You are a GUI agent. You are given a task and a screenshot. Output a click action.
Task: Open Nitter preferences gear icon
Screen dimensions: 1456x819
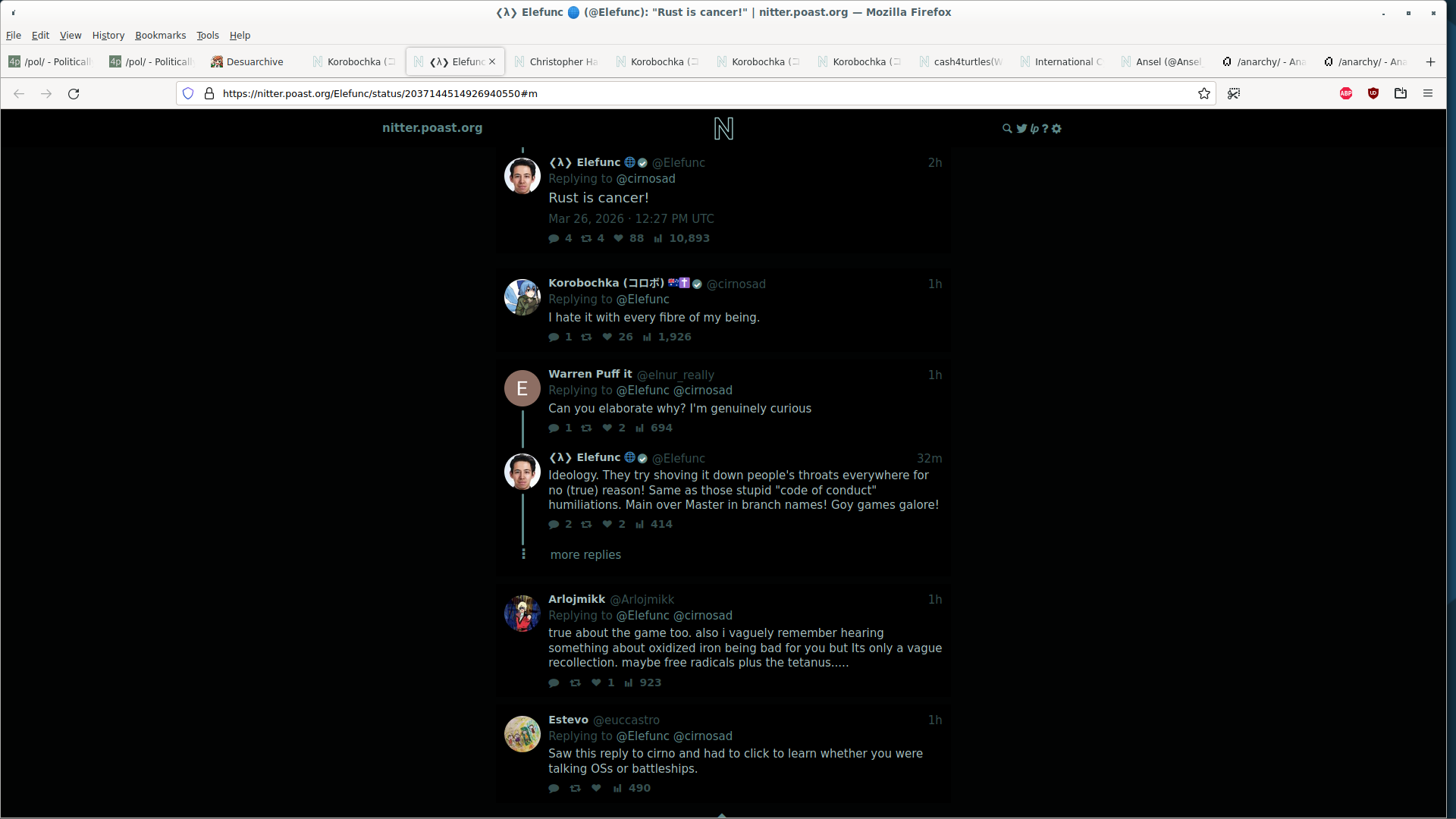click(1057, 129)
